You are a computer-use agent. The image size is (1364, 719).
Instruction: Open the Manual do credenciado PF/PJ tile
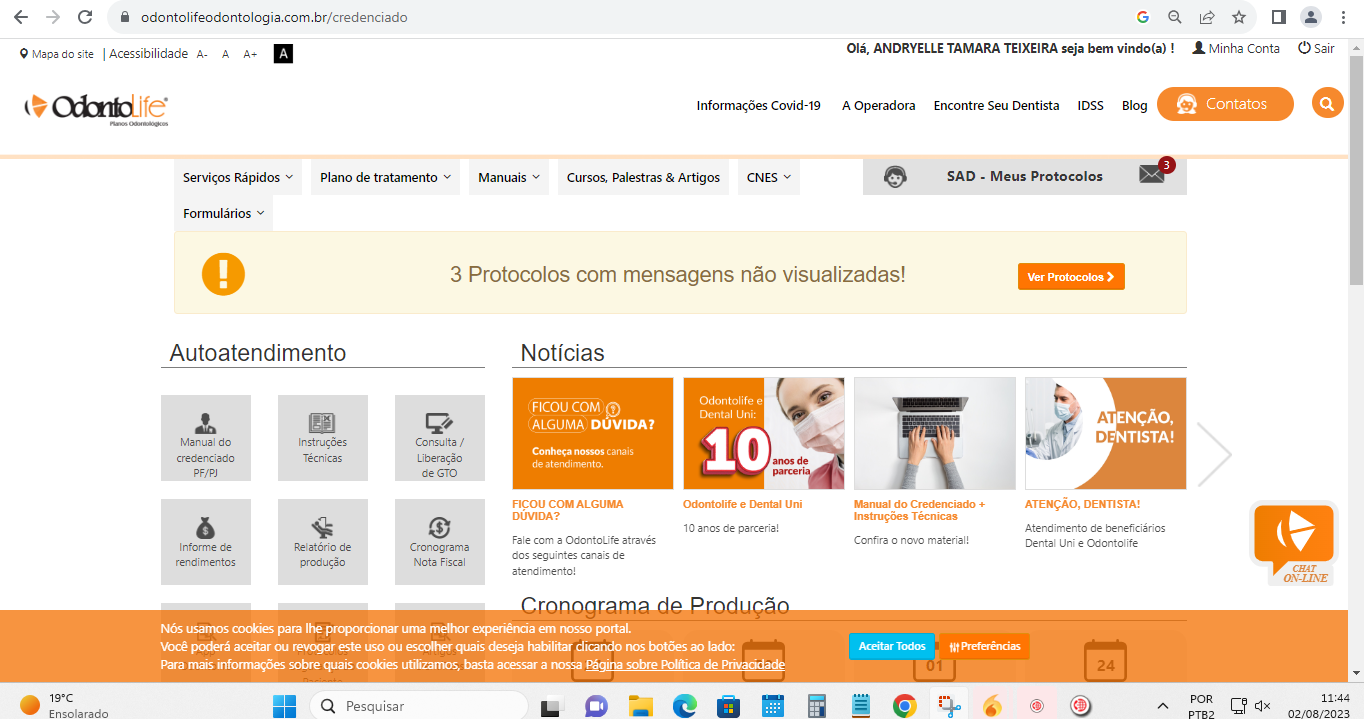pos(206,438)
